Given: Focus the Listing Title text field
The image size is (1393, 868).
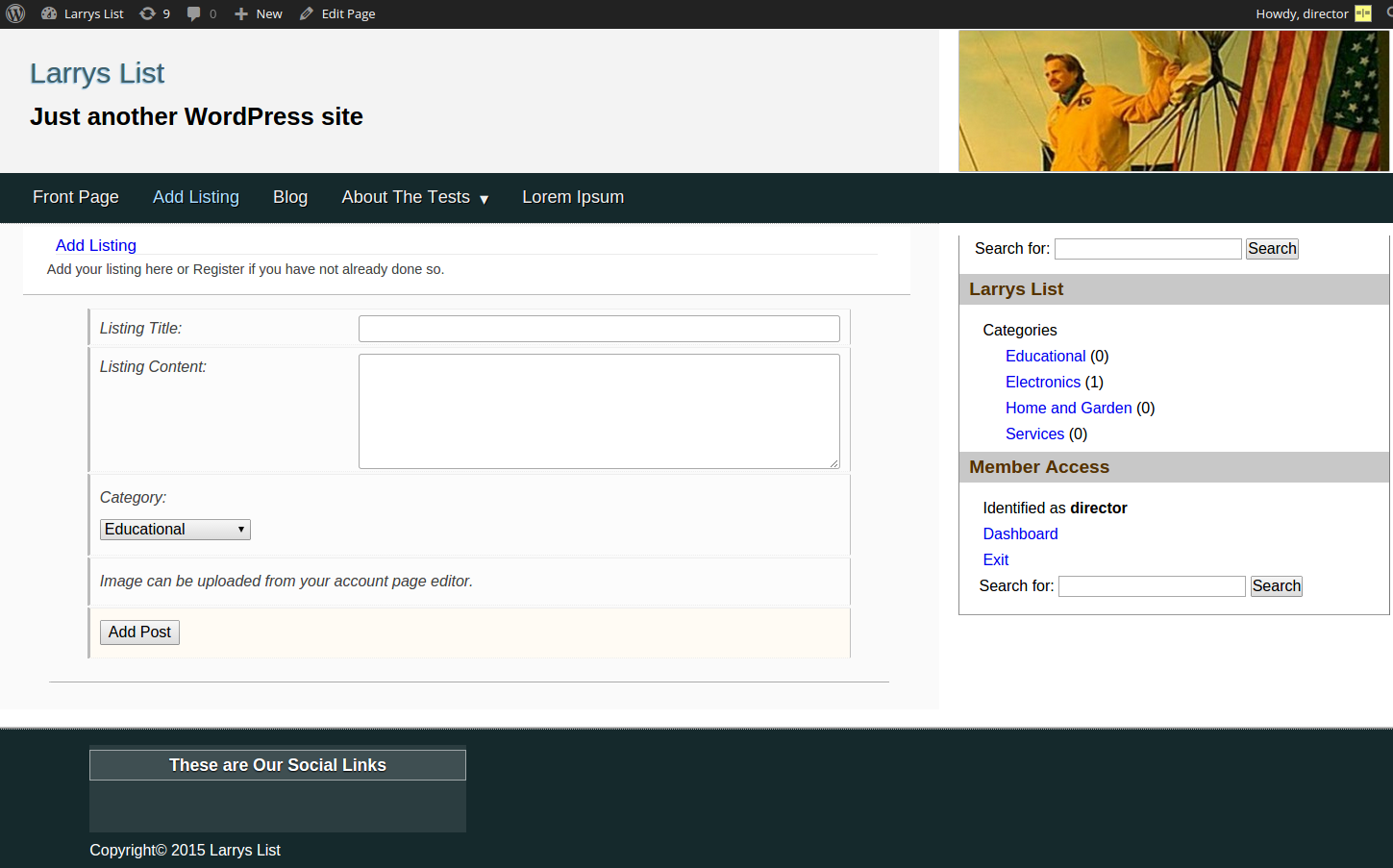Looking at the screenshot, I should pos(599,329).
